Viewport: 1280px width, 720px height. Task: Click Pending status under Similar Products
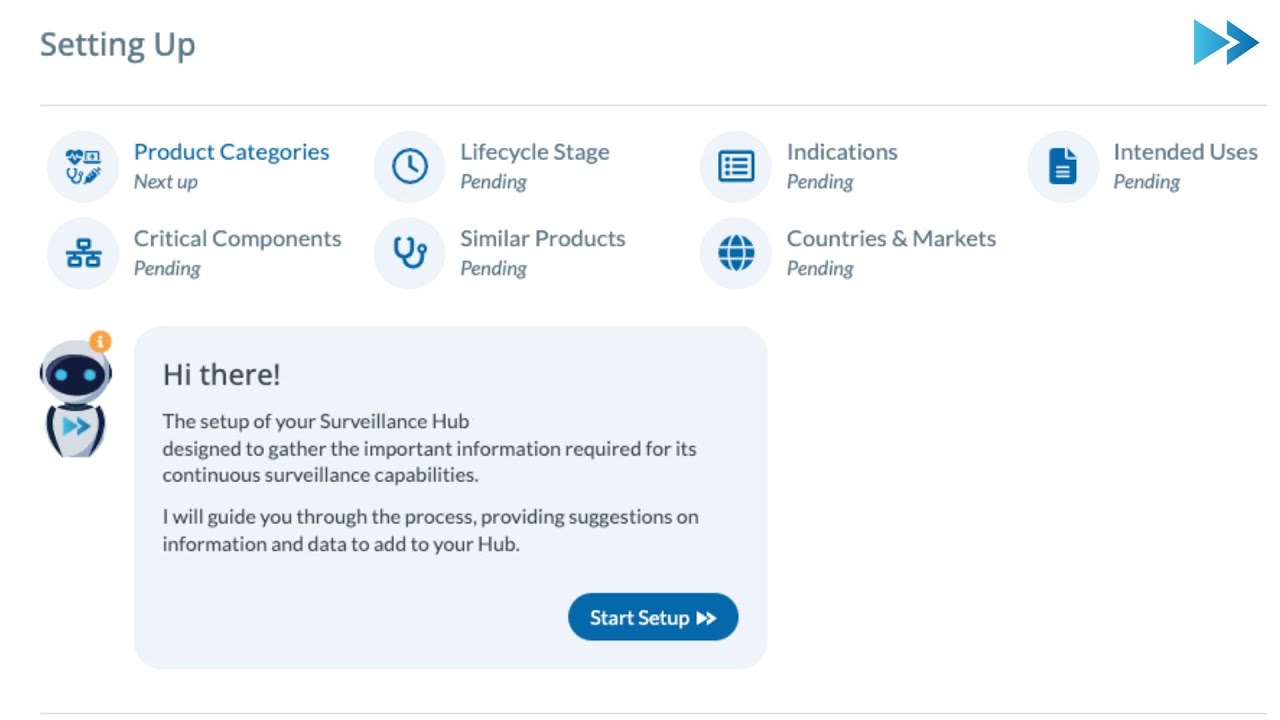pos(494,269)
